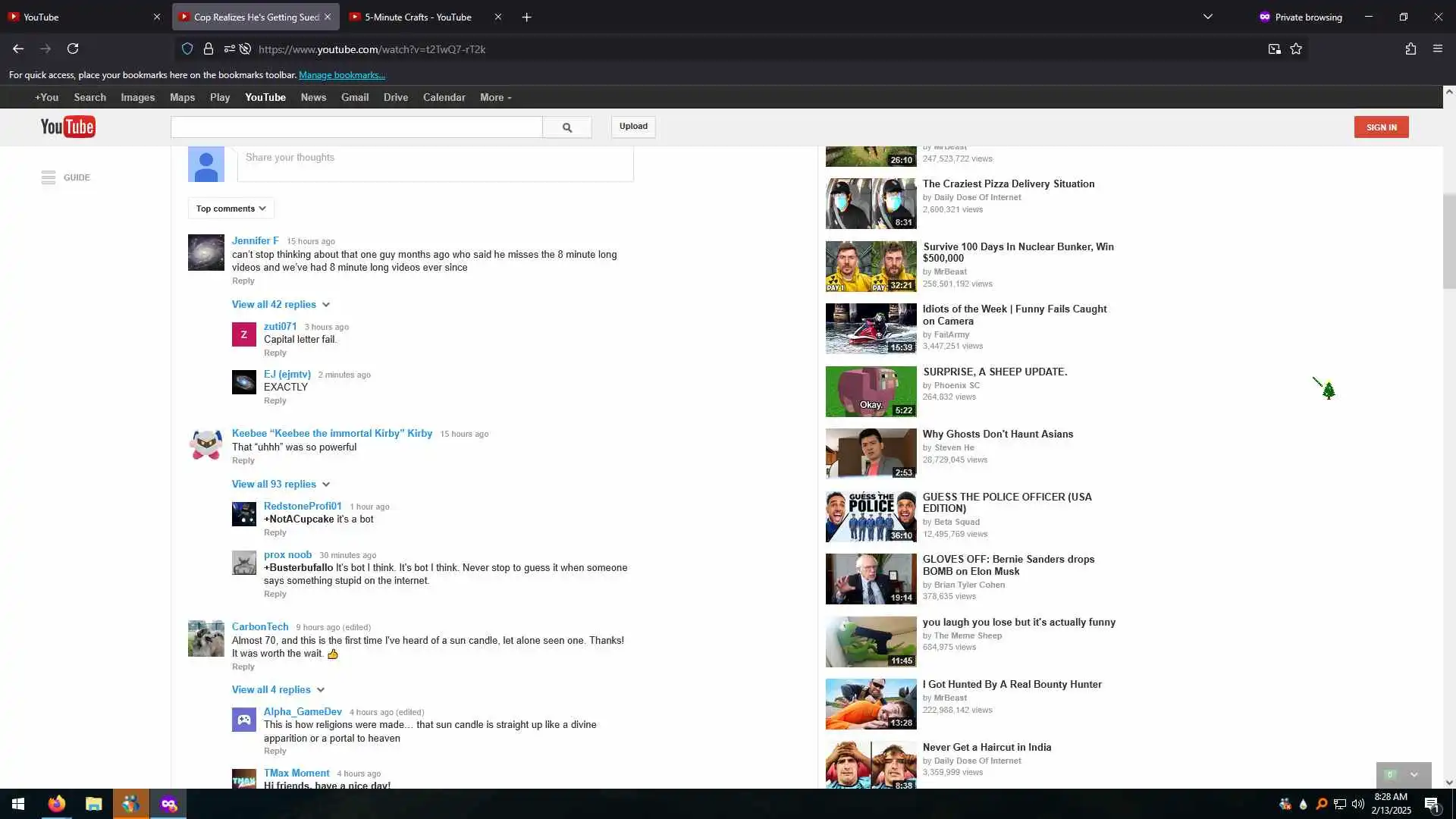Open Firefox from the Windows taskbar
Image resolution: width=1456 pixels, height=819 pixels.
57,804
